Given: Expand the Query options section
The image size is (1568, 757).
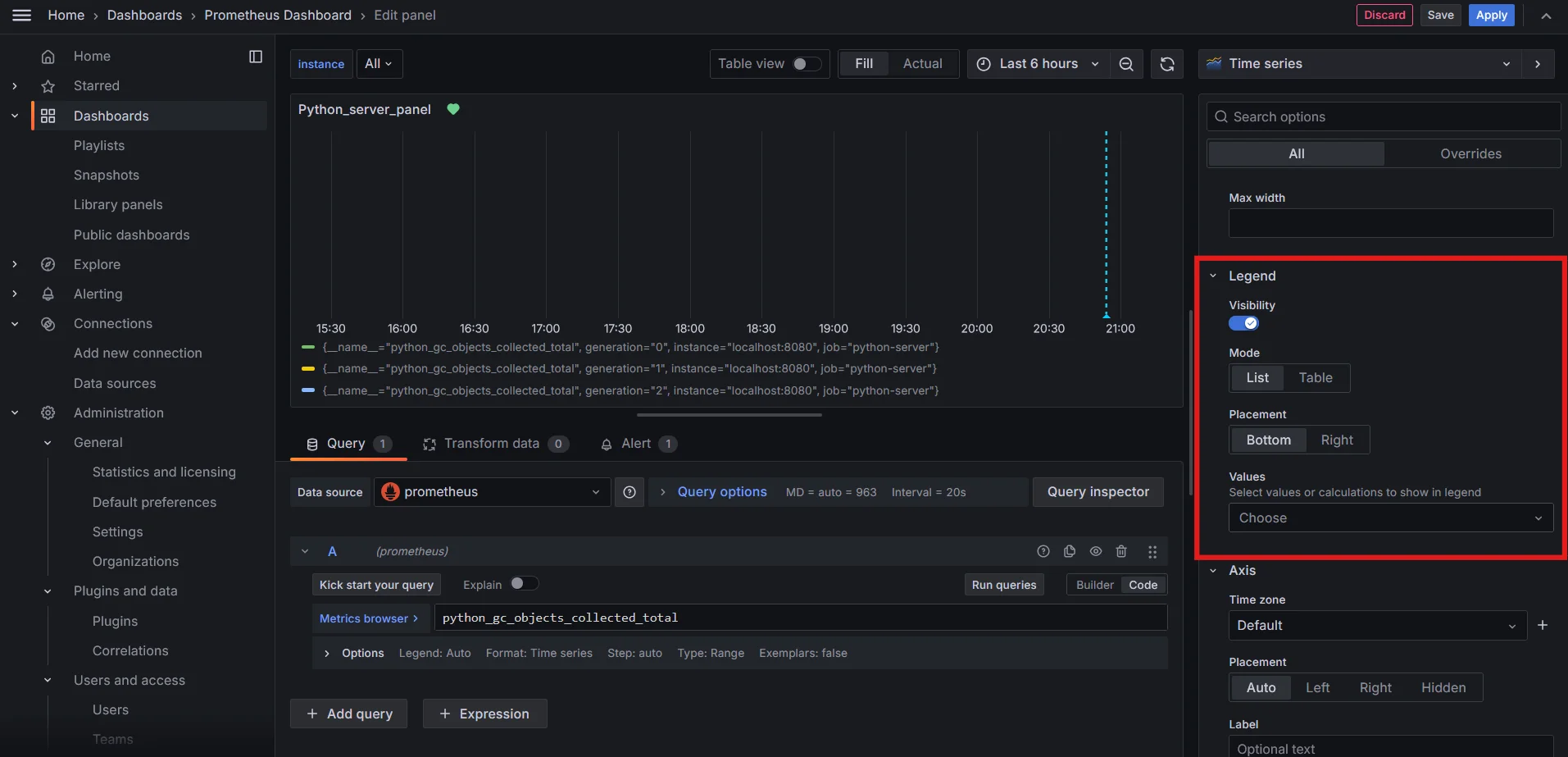Looking at the screenshot, I should [x=712, y=492].
